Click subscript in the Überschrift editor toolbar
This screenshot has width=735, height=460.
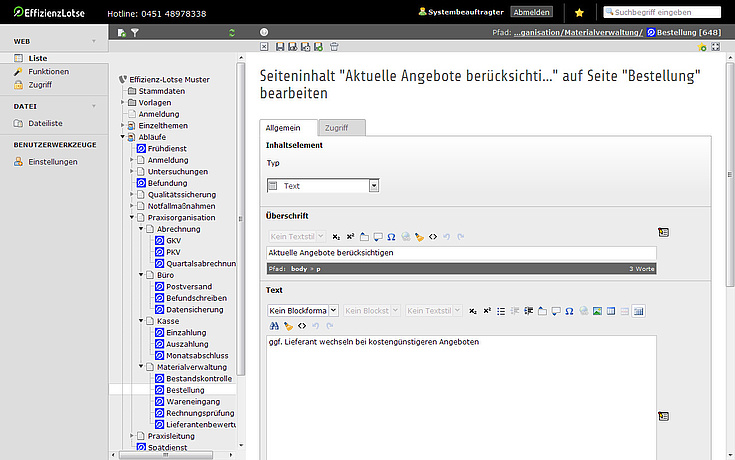[336, 237]
